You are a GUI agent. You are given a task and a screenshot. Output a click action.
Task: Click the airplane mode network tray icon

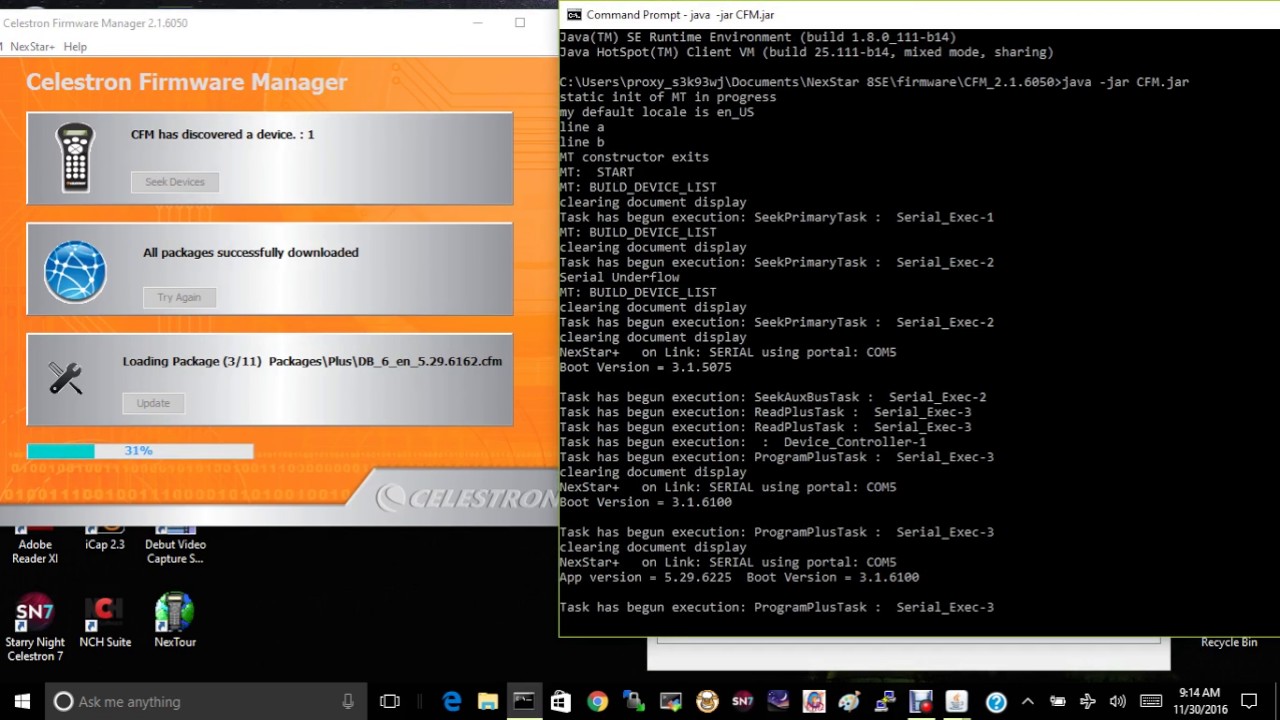[x=1087, y=701]
